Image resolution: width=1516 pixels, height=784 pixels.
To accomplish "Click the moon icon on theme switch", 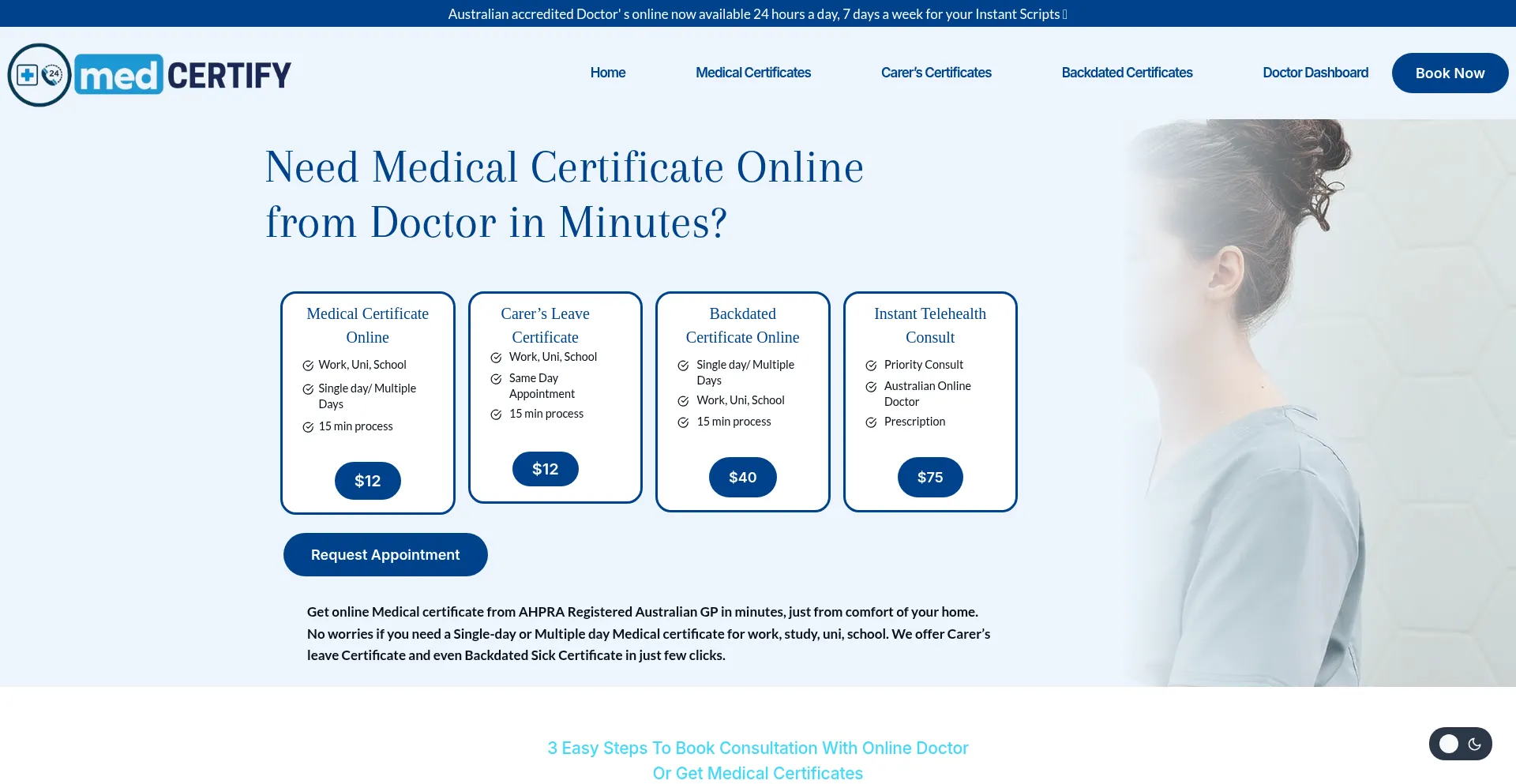I will (1475, 744).
